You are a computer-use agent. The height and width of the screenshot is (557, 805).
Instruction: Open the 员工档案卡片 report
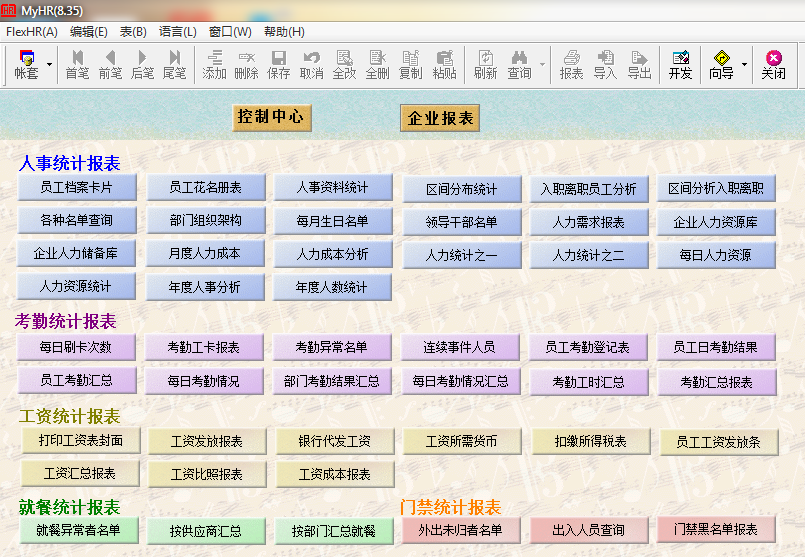[x=76, y=187]
